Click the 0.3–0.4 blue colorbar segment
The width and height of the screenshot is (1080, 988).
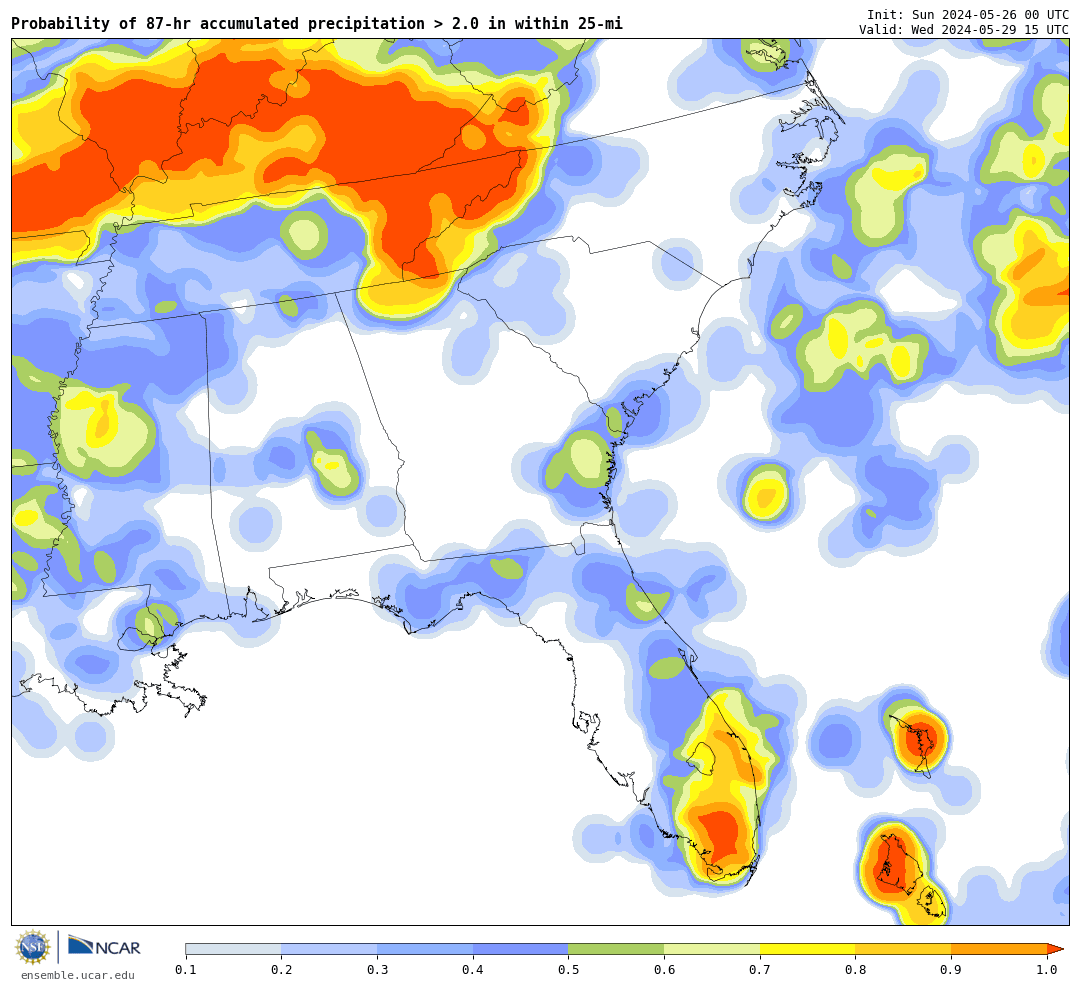coord(425,949)
